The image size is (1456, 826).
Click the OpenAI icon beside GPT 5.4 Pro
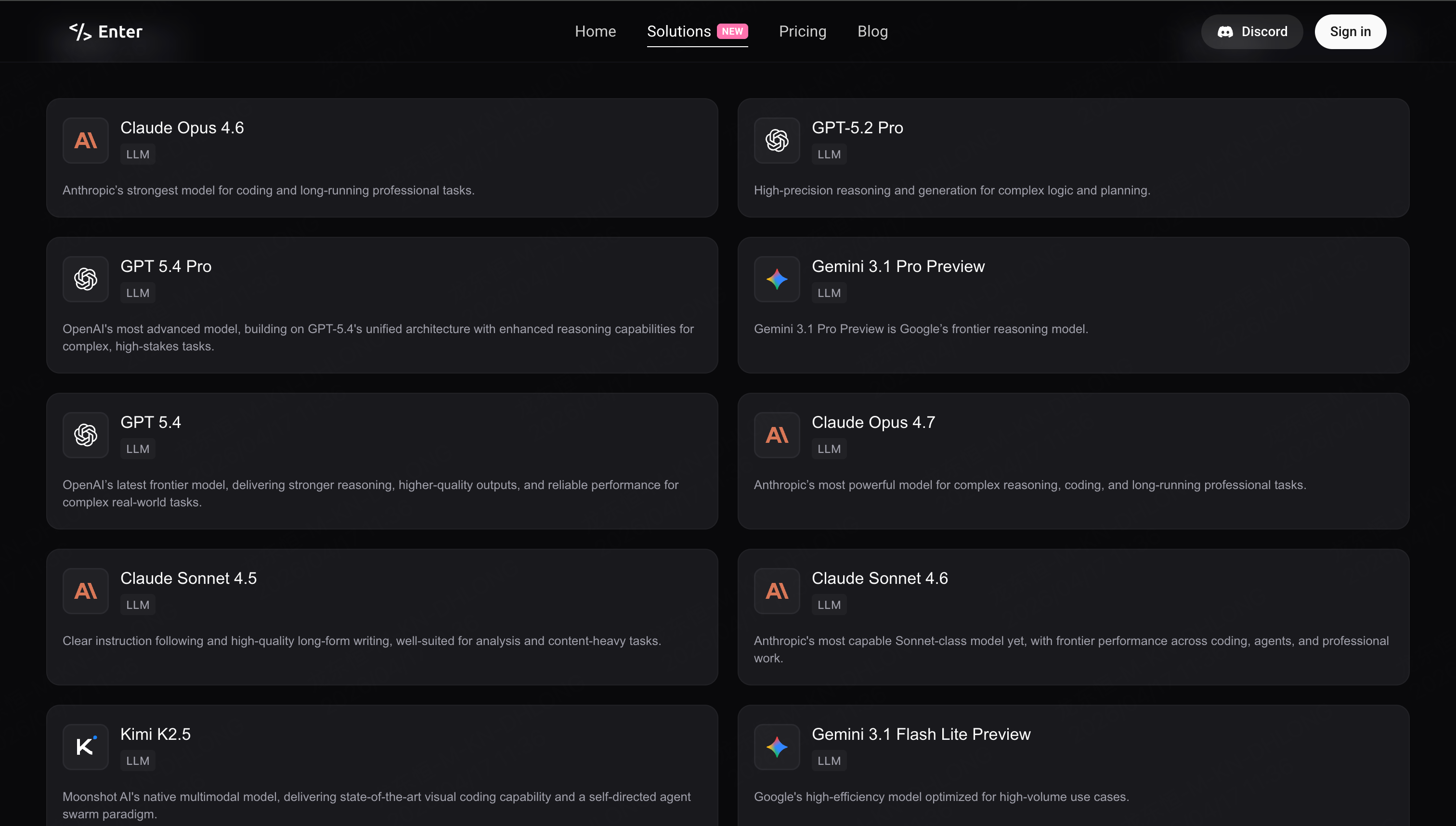click(86, 279)
